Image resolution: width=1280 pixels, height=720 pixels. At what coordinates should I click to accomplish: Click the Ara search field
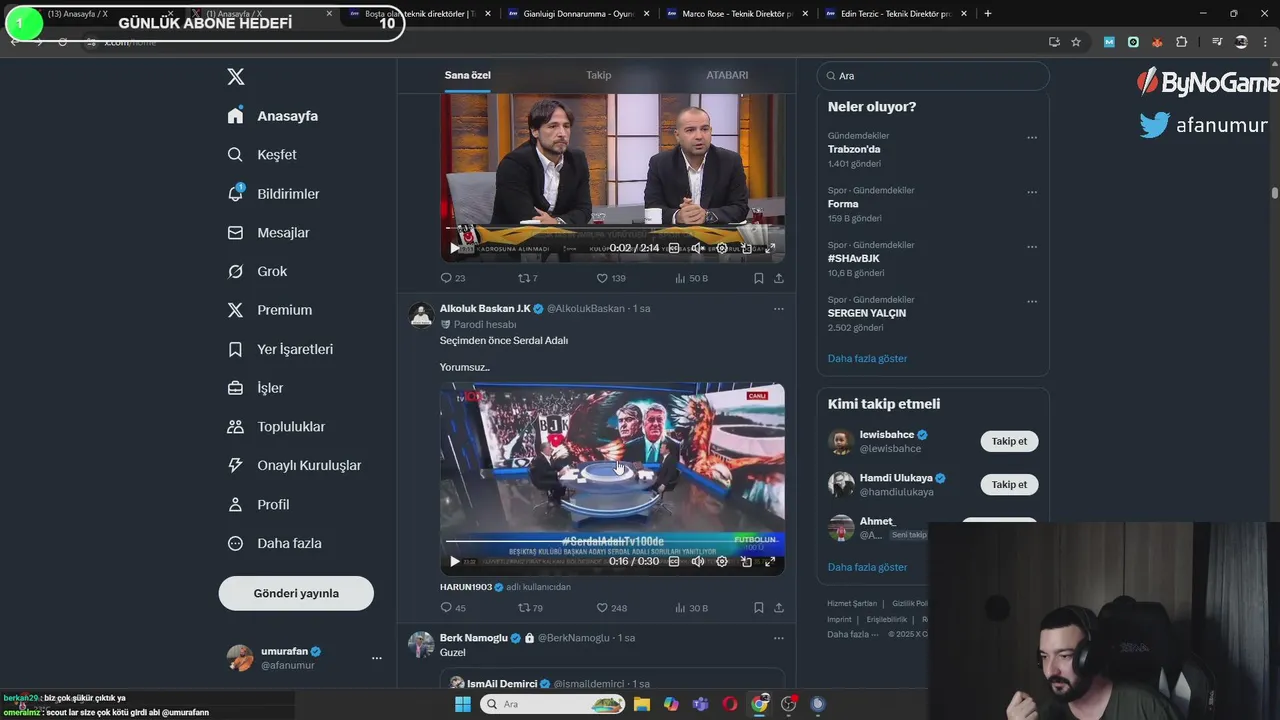point(933,76)
